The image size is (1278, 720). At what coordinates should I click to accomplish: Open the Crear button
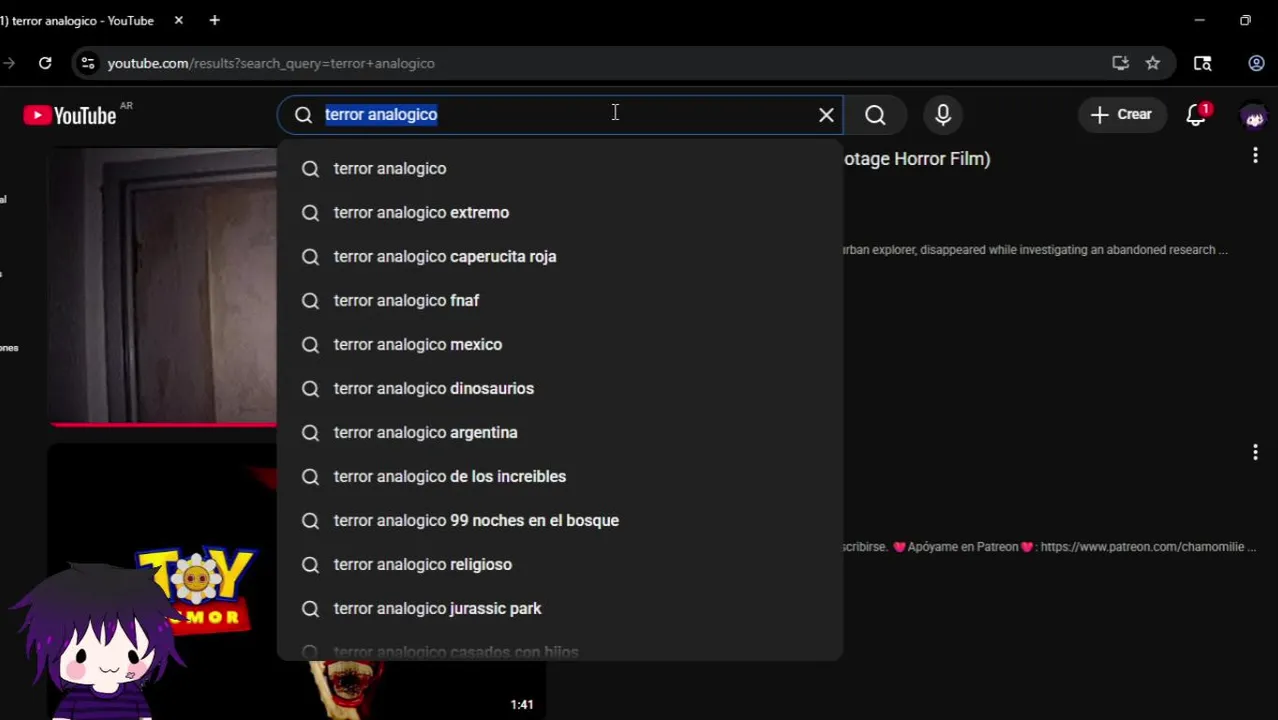tap(1121, 115)
